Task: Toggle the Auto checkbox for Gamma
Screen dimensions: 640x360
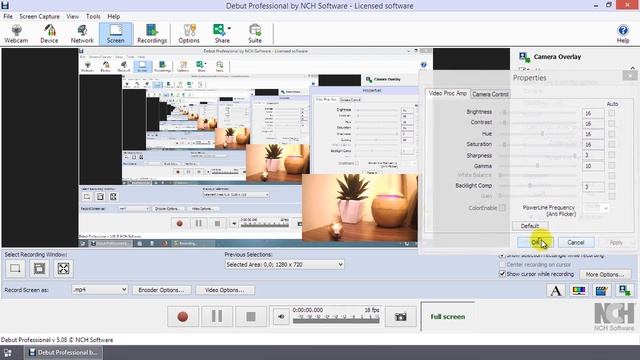Action: coord(611,165)
